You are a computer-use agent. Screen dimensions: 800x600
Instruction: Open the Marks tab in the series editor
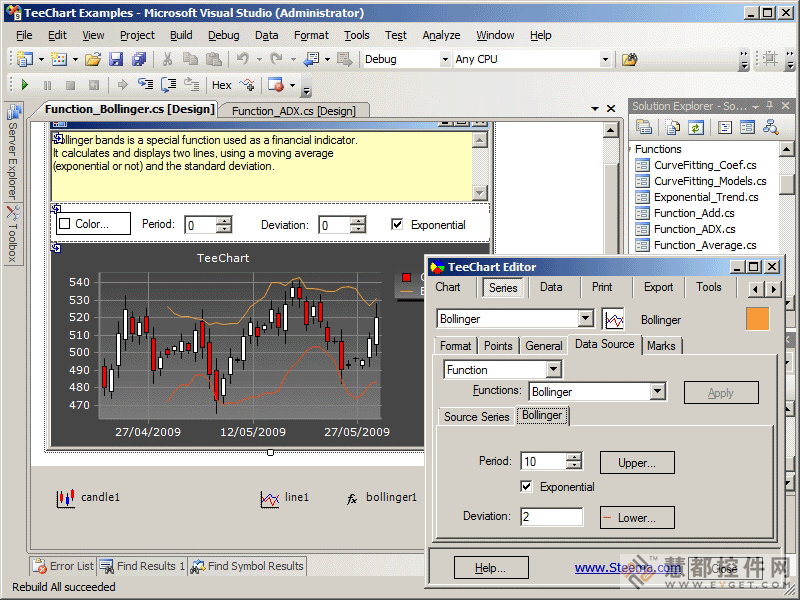[x=661, y=346]
